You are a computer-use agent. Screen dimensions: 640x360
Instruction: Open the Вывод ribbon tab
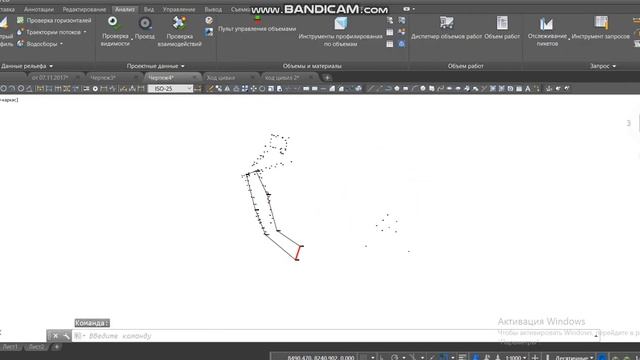[x=213, y=9]
